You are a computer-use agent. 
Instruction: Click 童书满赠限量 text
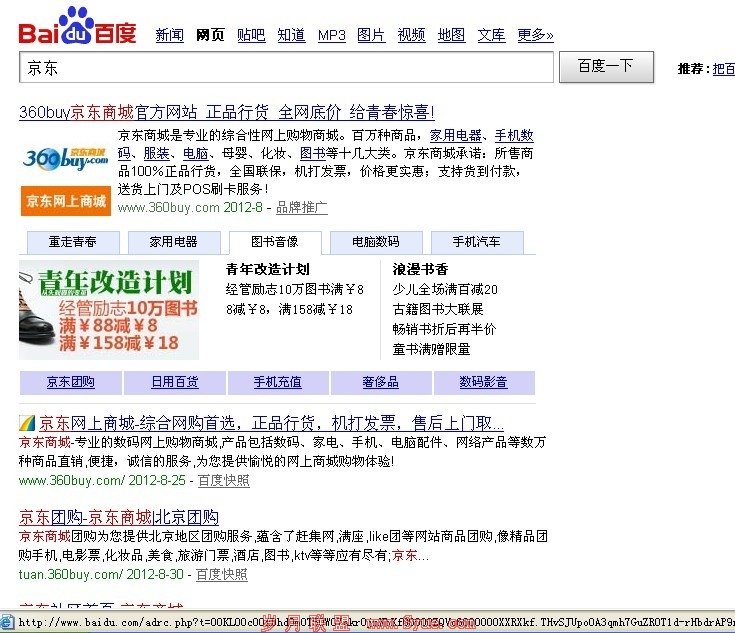pyautogui.click(x=431, y=350)
